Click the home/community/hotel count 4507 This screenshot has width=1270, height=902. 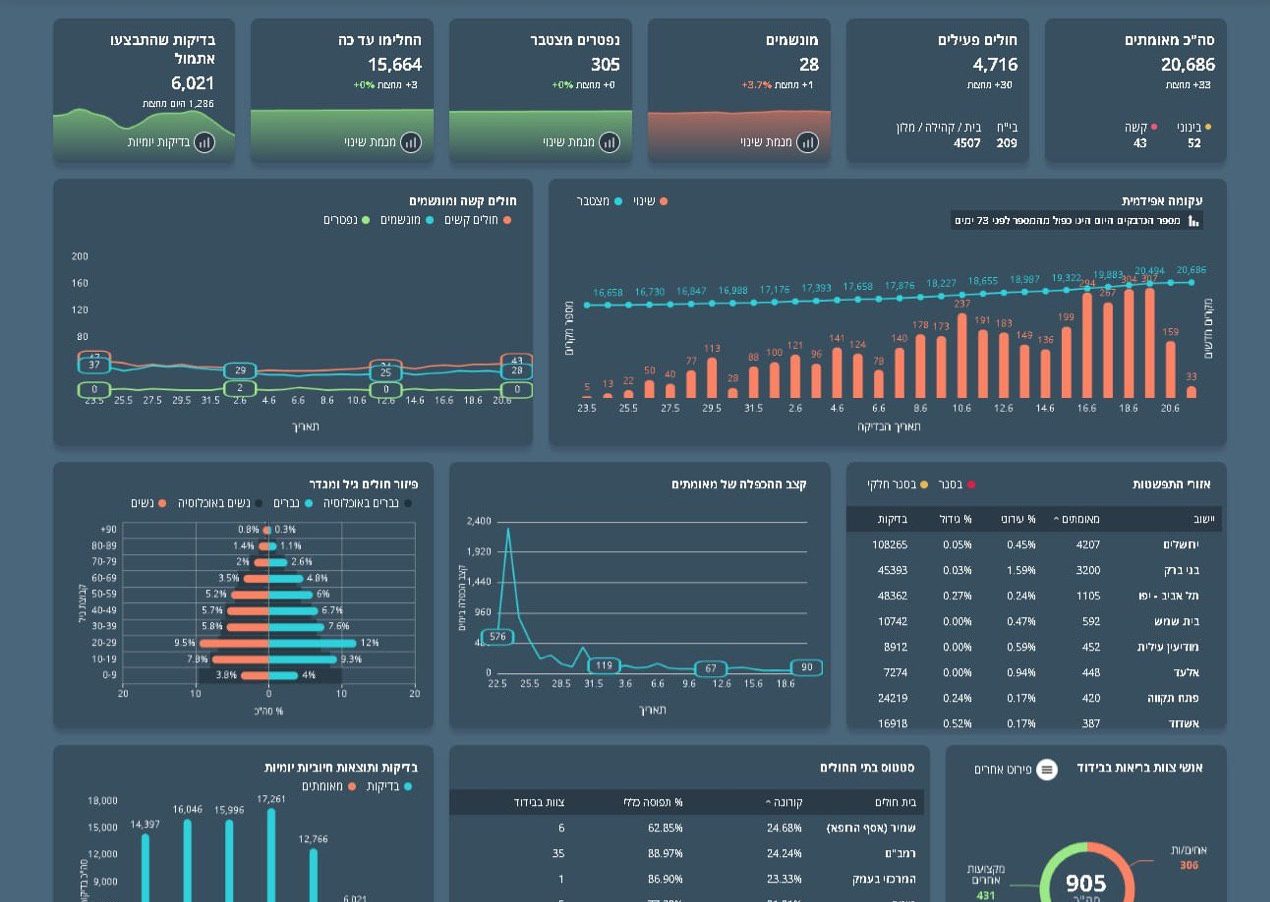pos(967,143)
